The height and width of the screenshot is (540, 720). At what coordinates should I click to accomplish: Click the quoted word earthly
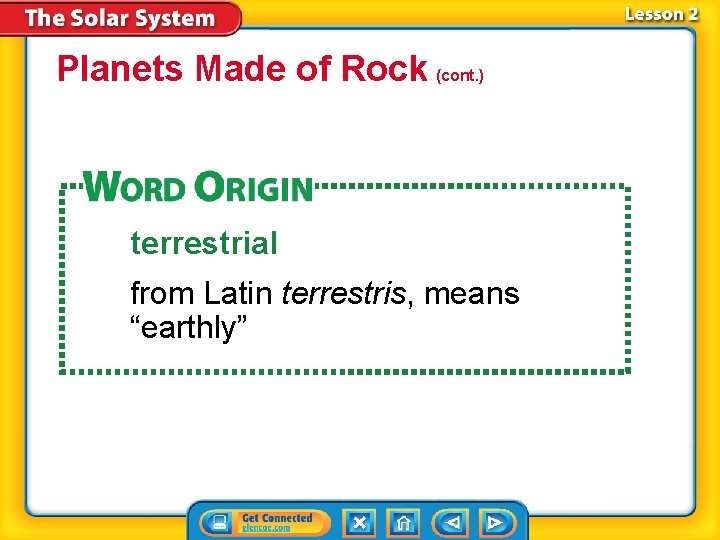click(x=188, y=328)
